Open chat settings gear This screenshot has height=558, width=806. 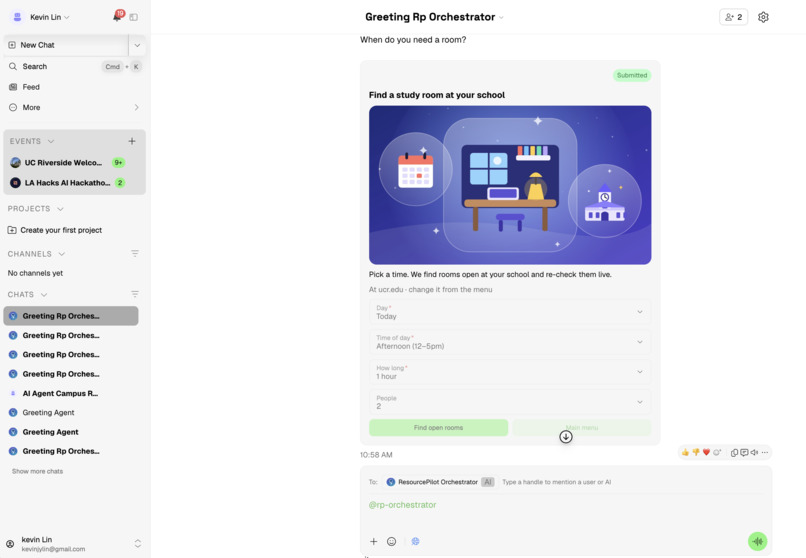[x=763, y=17]
